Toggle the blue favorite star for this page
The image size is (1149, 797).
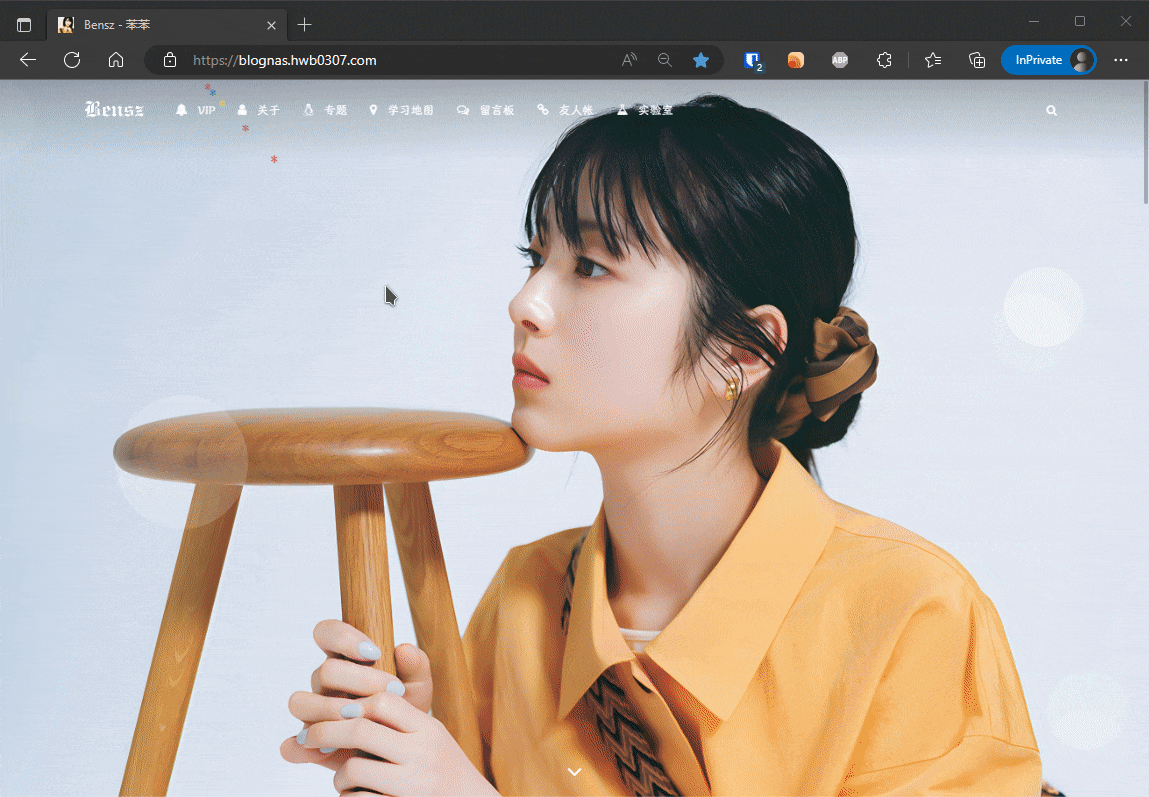pos(701,60)
